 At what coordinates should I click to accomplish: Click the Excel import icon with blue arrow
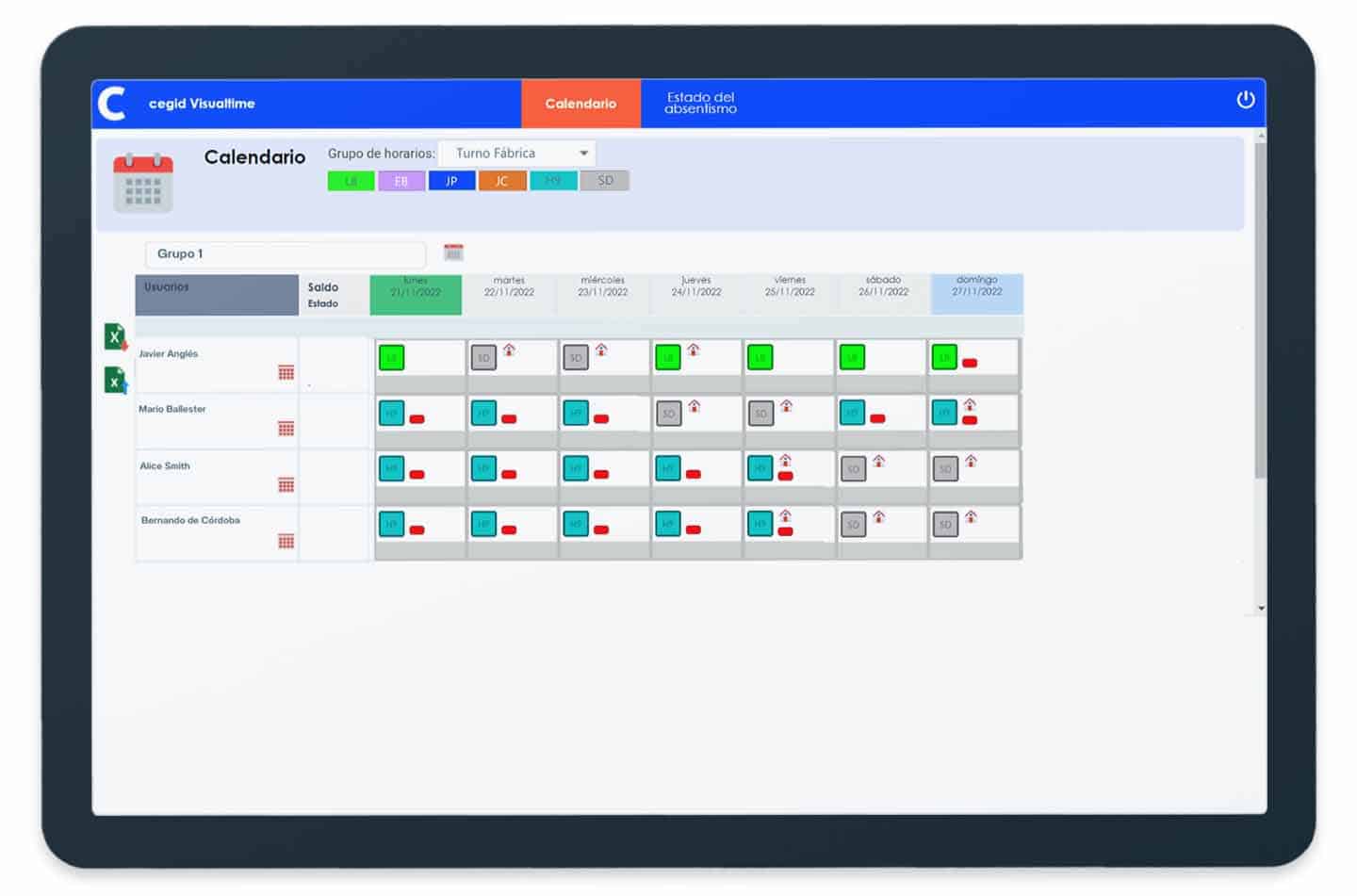coord(115,382)
